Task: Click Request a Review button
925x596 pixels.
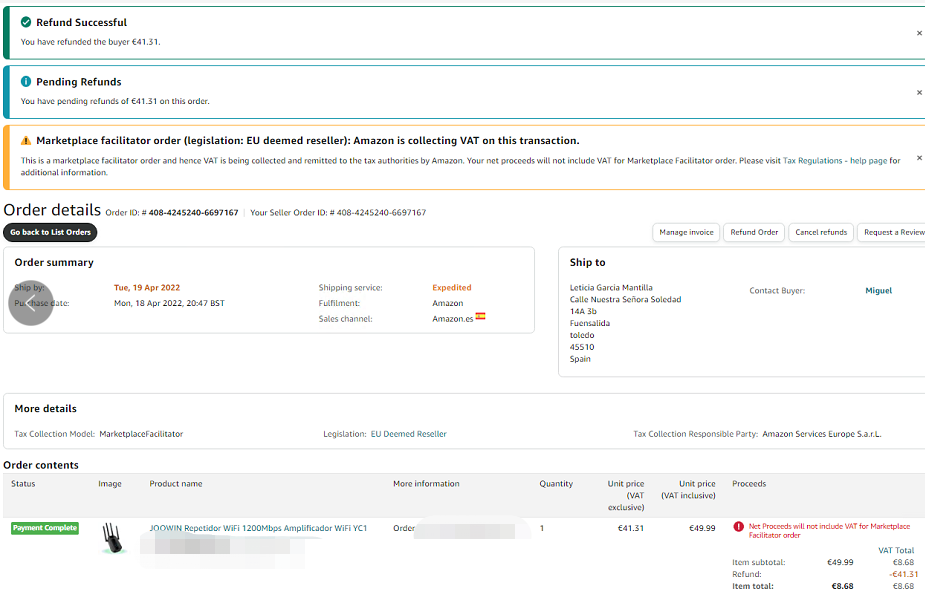Action: pyautogui.click(x=893, y=232)
